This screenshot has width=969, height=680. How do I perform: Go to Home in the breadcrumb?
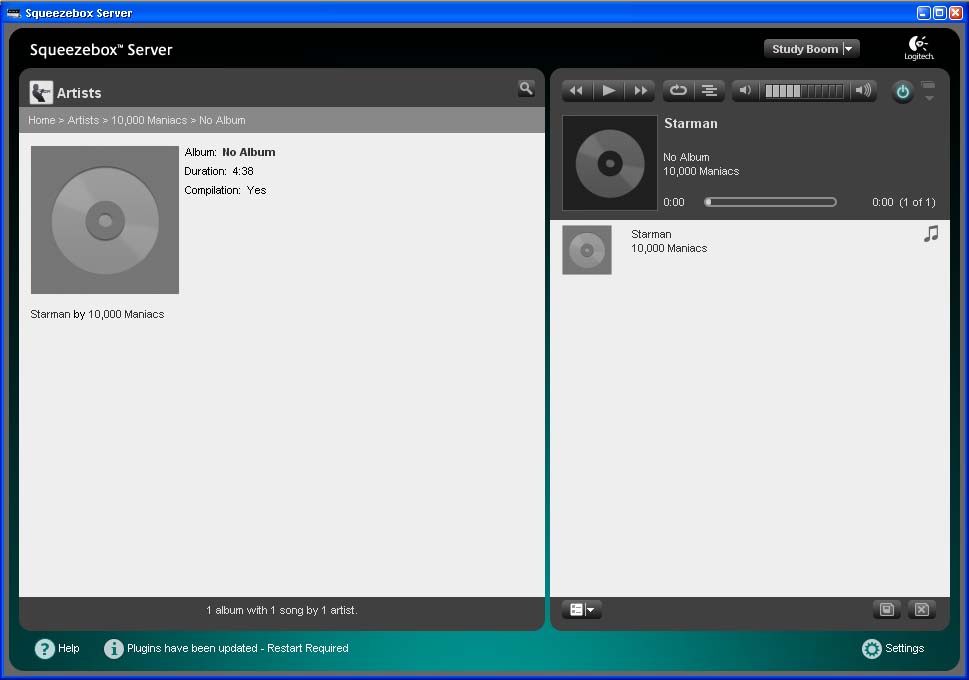[x=41, y=120]
